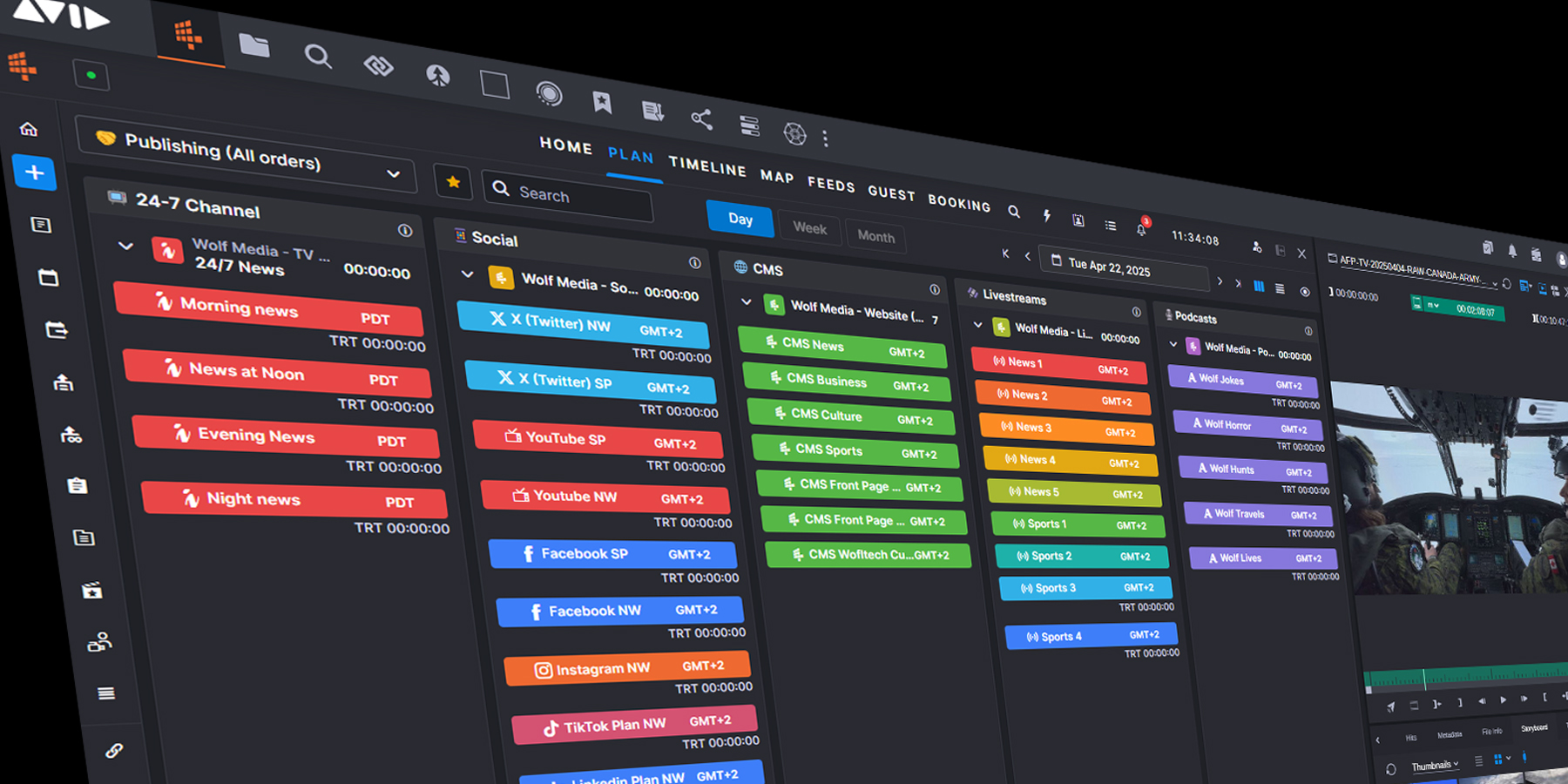Viewport: 1568px width, 784px height.
Task: Click the magnifier search app icon in top toolbar
Action: click(x=318, y=57)
